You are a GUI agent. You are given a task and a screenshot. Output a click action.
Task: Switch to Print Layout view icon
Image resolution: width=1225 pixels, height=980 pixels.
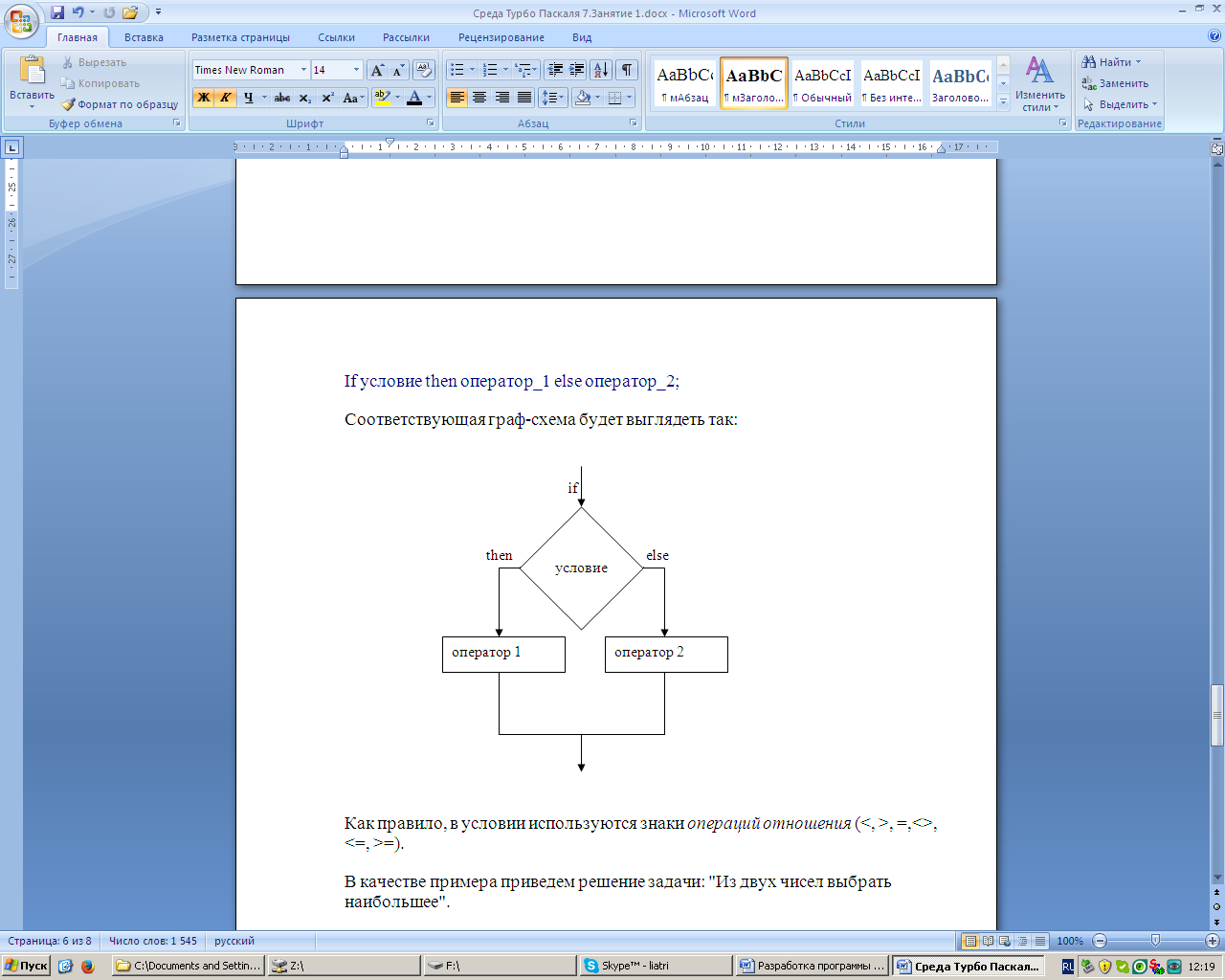click(x=970, y=941)
